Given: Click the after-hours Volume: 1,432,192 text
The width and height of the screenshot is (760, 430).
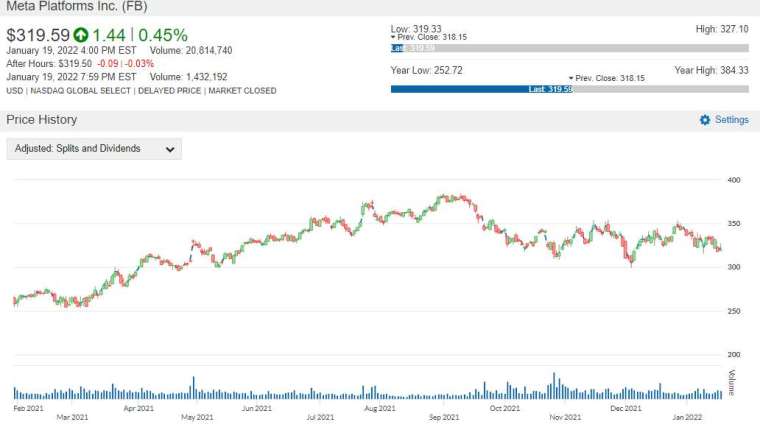Looking at the screenshot, I should (189, 77).
